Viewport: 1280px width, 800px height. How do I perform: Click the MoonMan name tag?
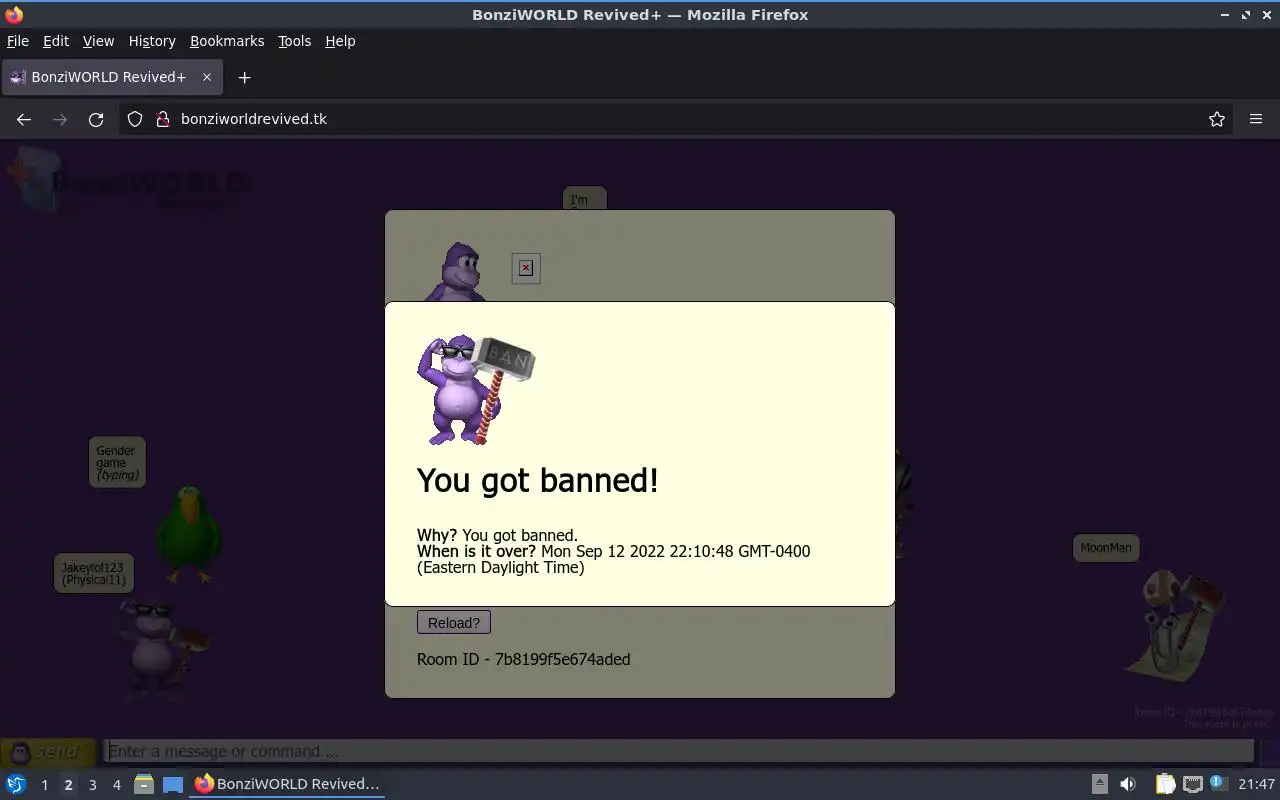click(1106, 548)
